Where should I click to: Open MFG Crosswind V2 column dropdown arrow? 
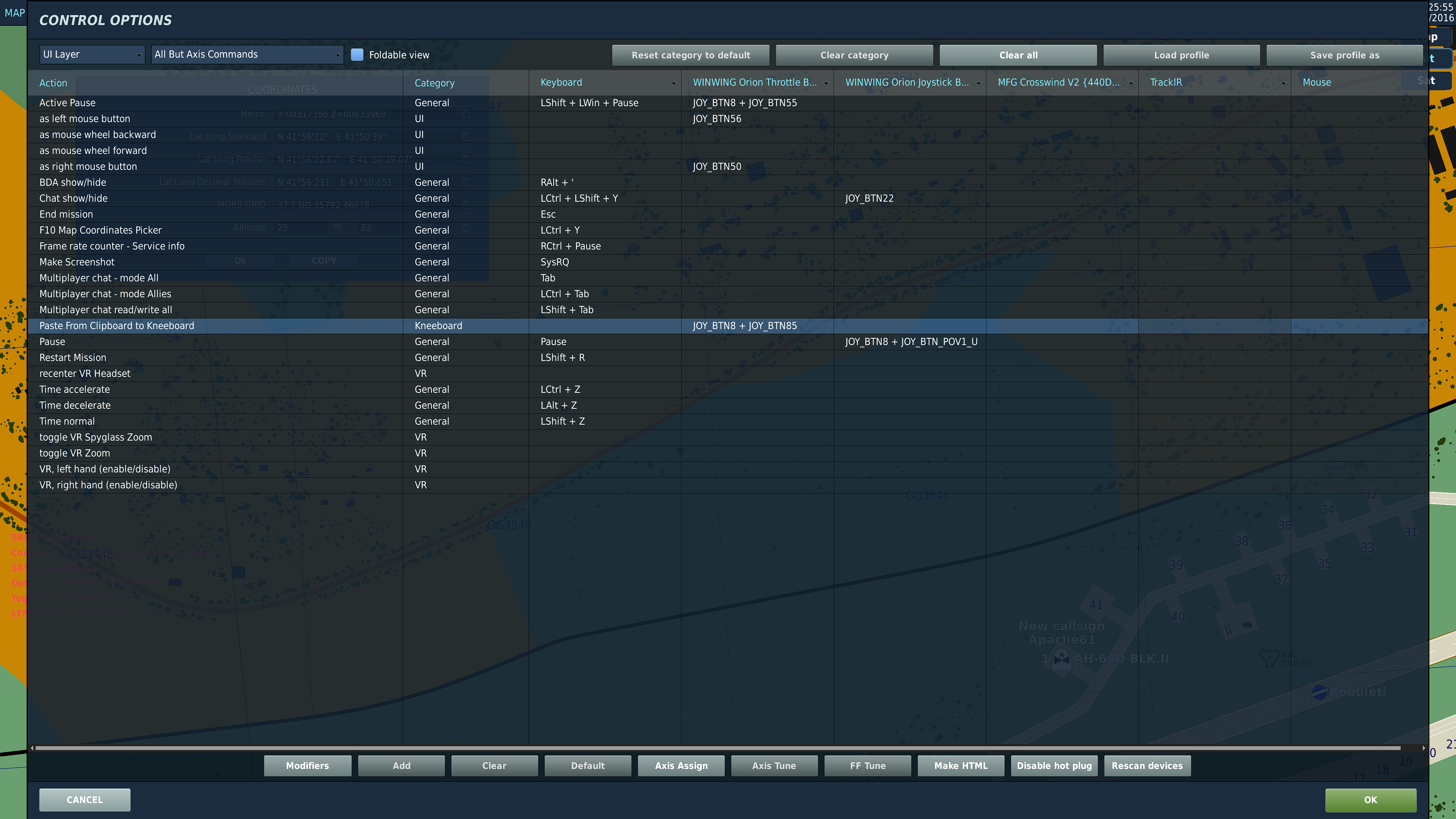pos(1130,83)
